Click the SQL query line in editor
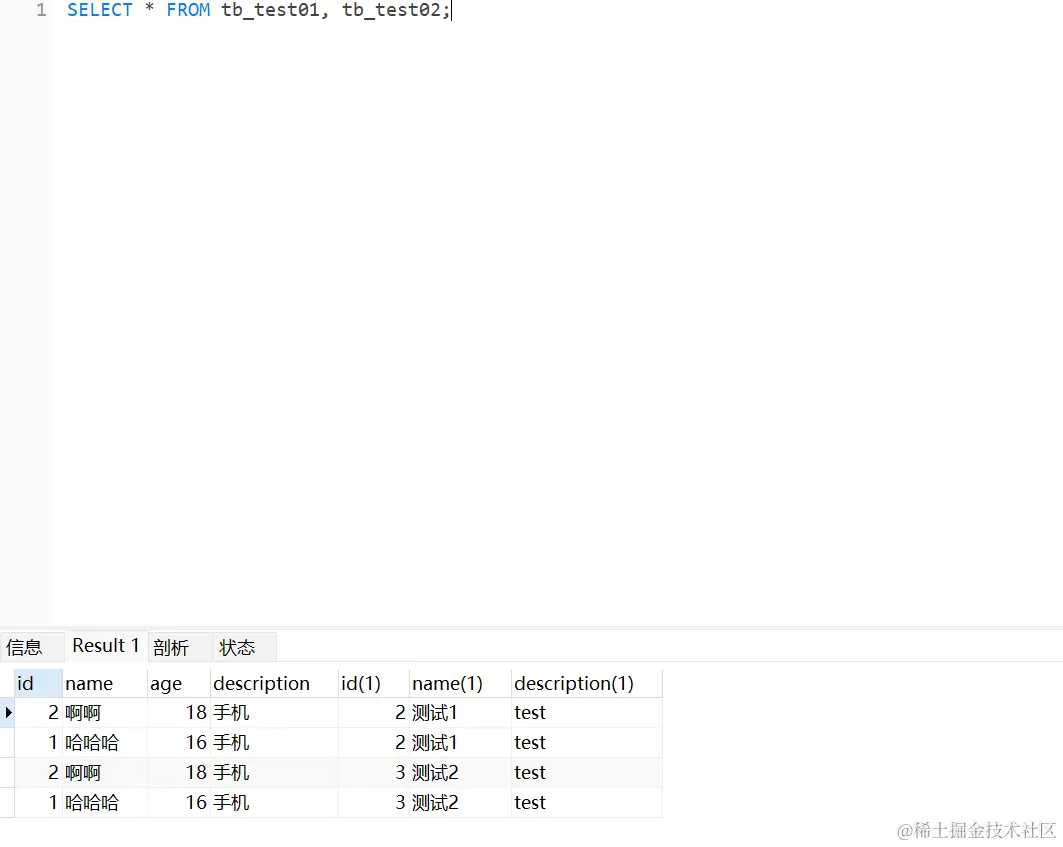Viewport: 1063px width, 847px height. pos(258,10)
